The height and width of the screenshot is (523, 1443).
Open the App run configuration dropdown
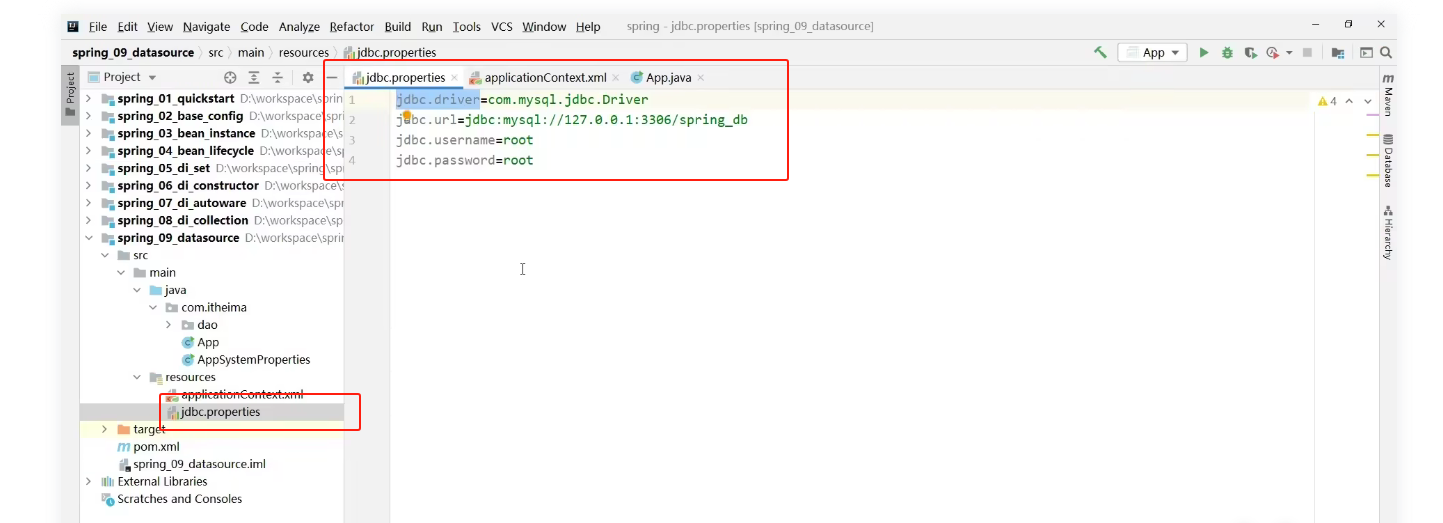[x=1152, y=52]
